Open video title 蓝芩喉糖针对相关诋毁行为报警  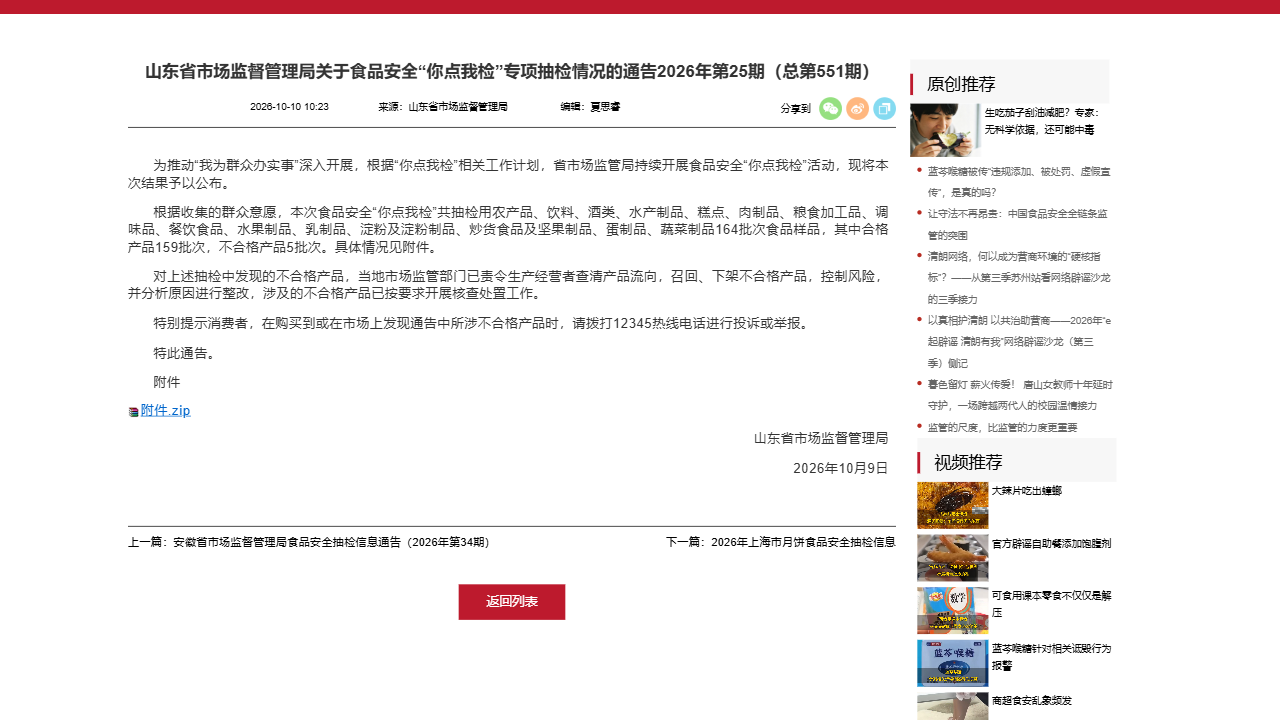(x=1051, y=656)
